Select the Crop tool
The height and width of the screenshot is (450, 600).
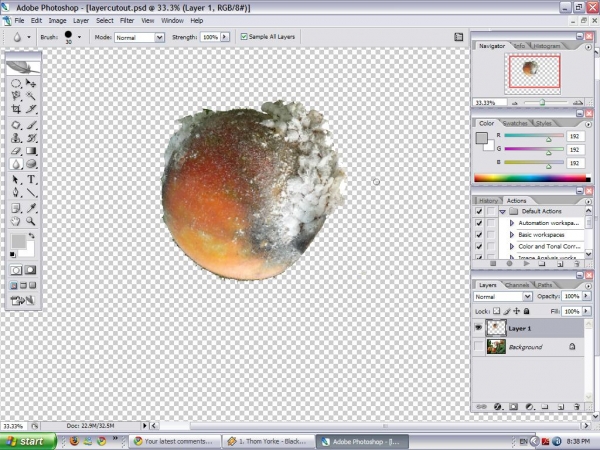click(x=16, y=109)
